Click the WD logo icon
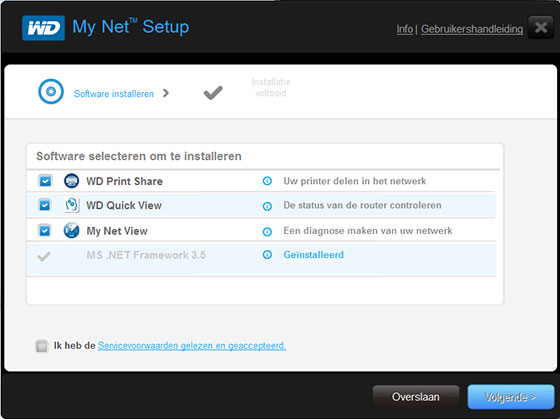 click(43, 28)
